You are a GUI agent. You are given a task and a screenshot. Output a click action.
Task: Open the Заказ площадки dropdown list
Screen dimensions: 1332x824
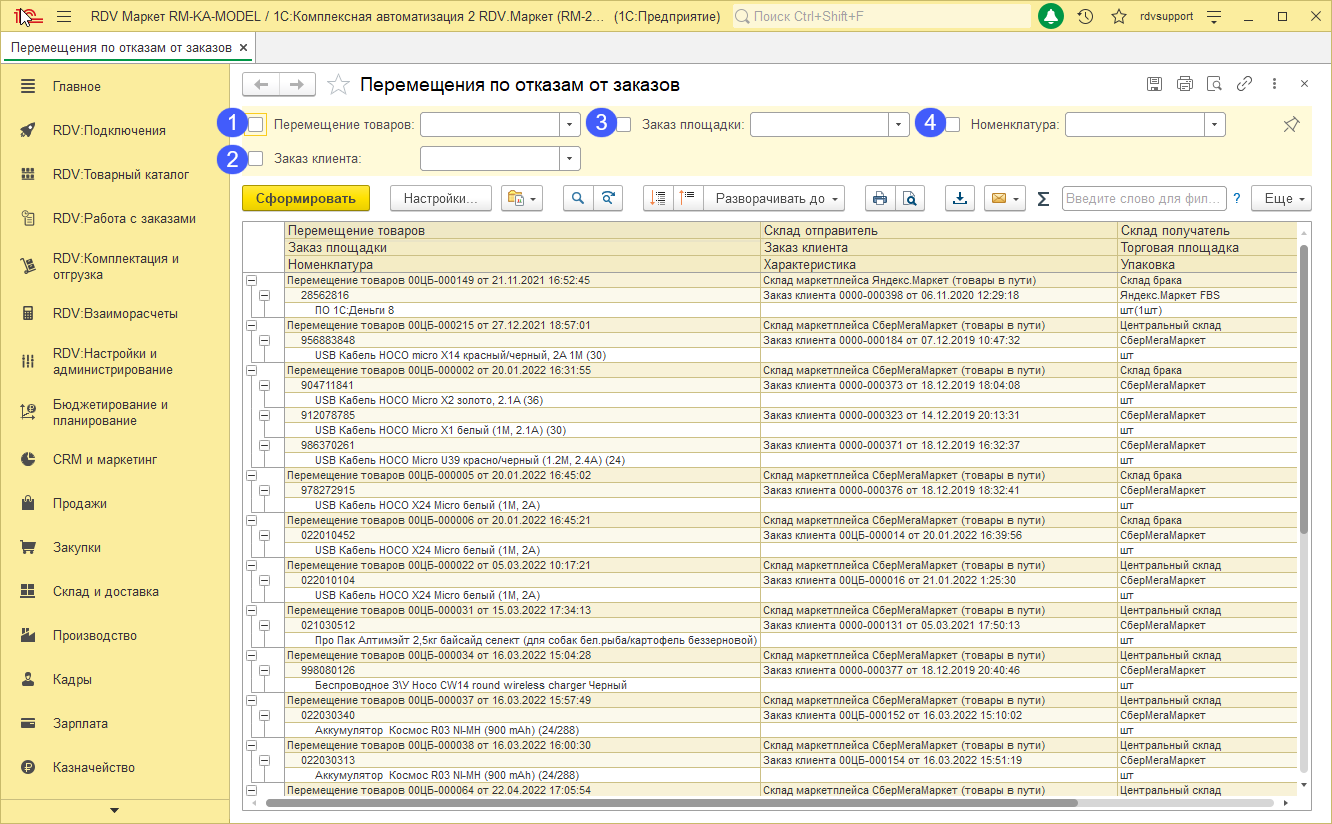coord(900,125)
